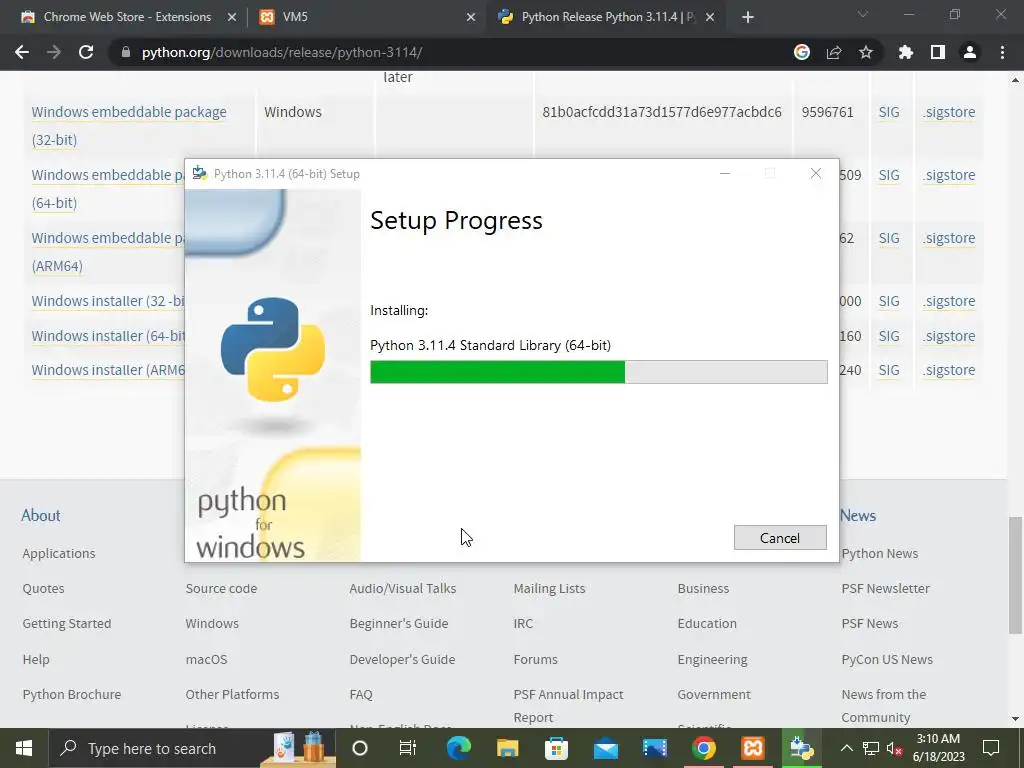Screen dimensions: 1024x768
Task: Open Beginner's Guide footer link
Action: [x=399, y=623]
